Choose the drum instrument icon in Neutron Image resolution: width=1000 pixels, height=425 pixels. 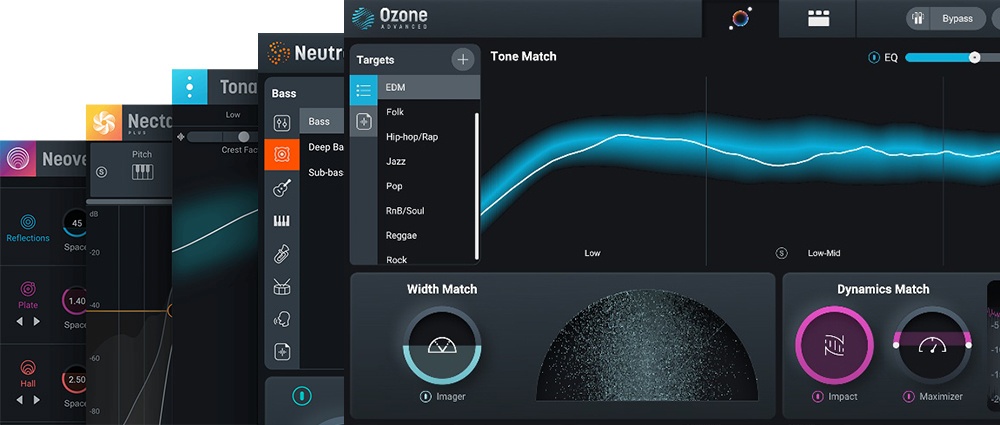pyautogui.click(x=282, y=287)
